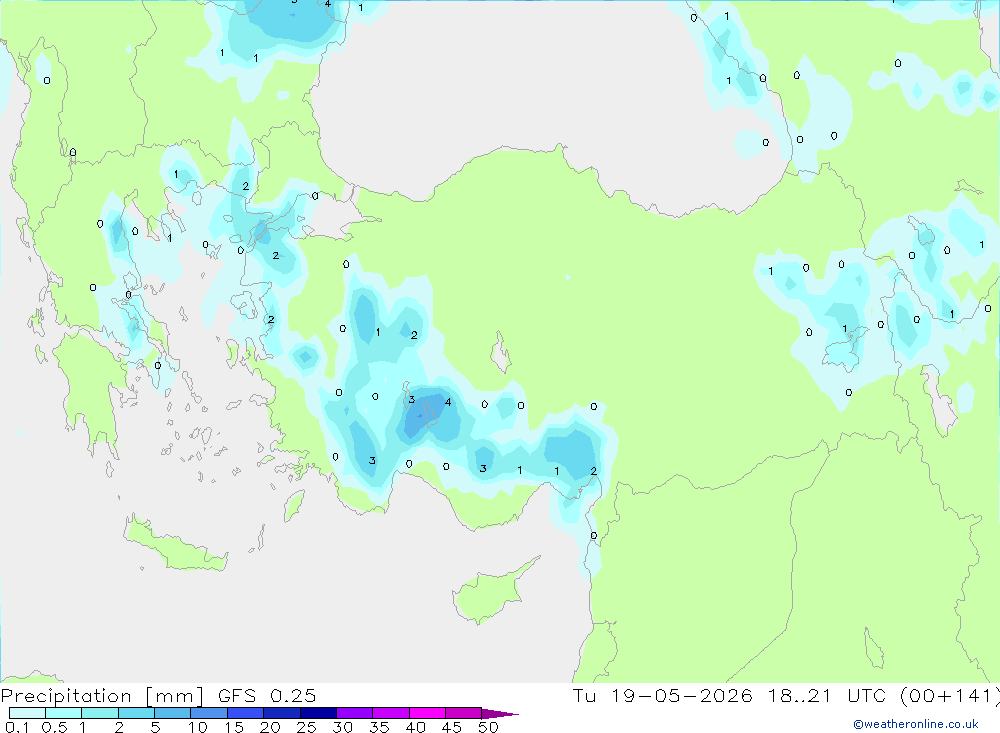Click the "GFS 0.25" model label
This screenshot has width=1000, height=733.
pos(267,695)
